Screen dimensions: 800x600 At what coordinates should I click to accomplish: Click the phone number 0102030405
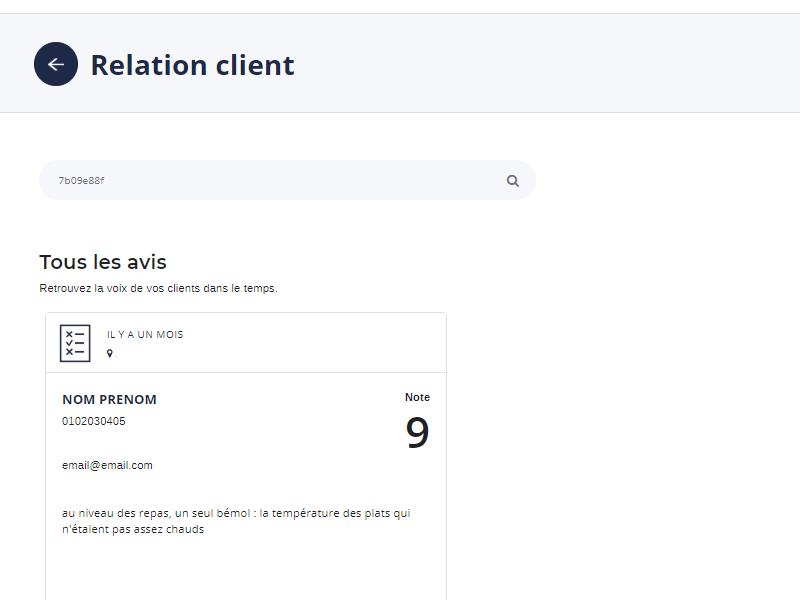tap(94, 421)
